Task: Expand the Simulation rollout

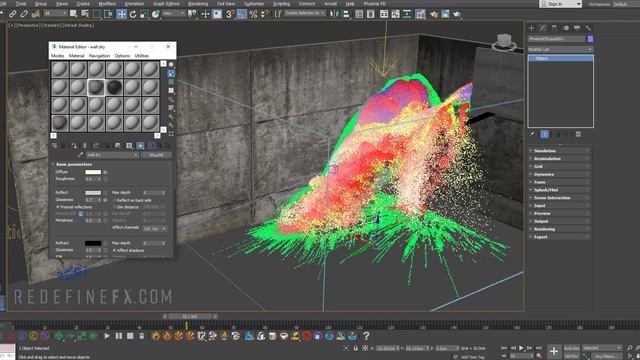Action: click(560, 151)
